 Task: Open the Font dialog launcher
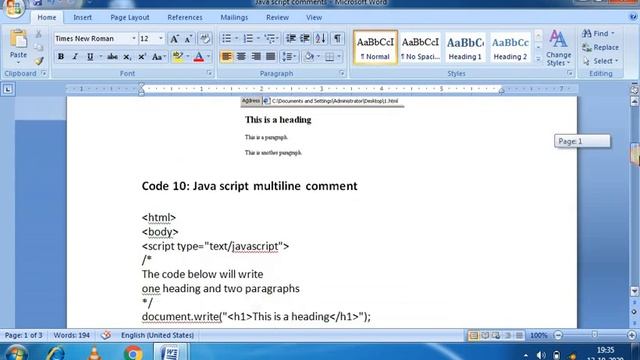[x=209, y=73]
